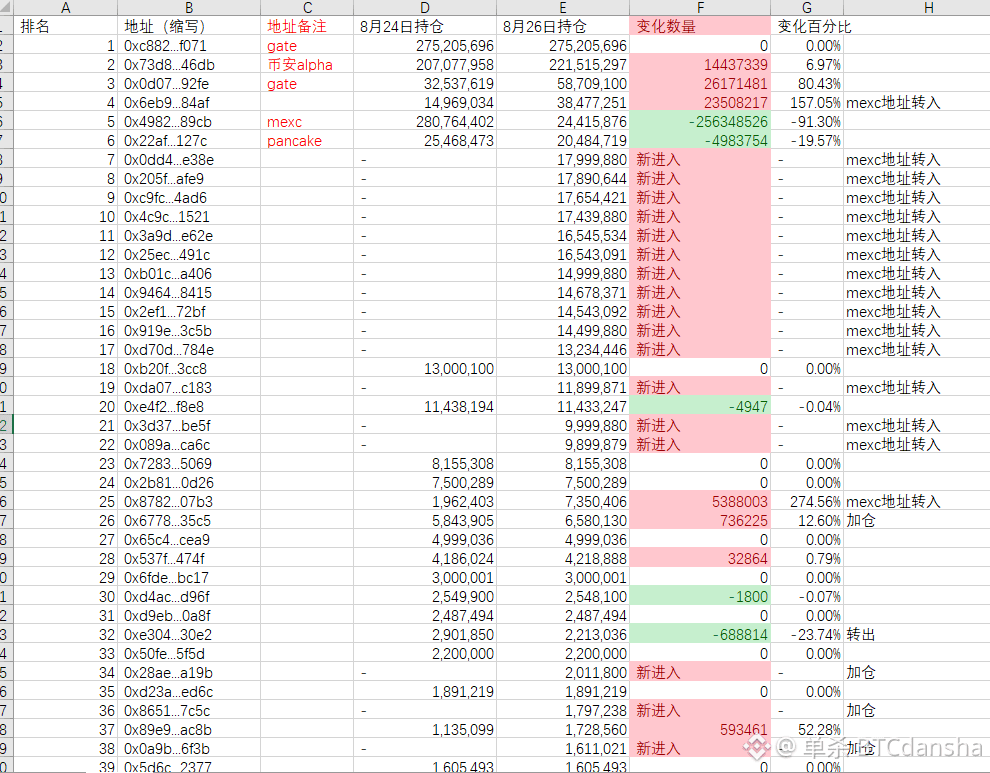This screenshot has height=773, width=990.
Task: Select green cell -688814
Action: pyautogui.click(x=700, y=634)
